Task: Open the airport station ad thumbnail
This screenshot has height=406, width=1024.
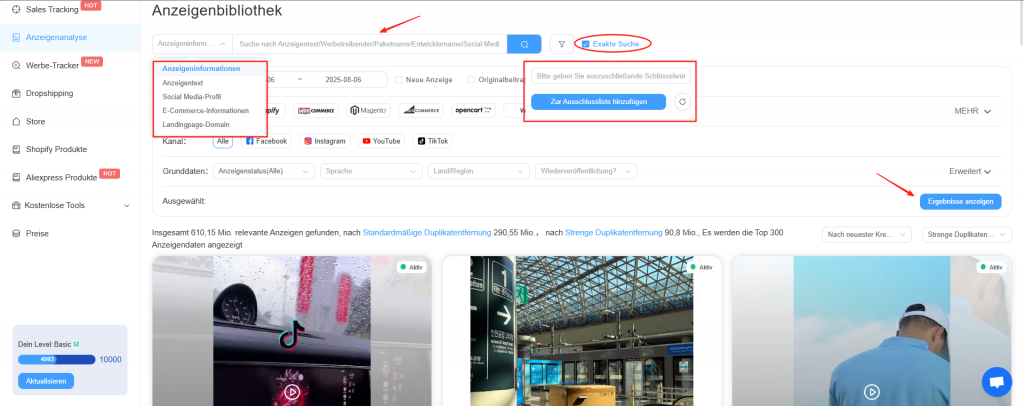Action: pyautogui.click(x=581, y=330)
